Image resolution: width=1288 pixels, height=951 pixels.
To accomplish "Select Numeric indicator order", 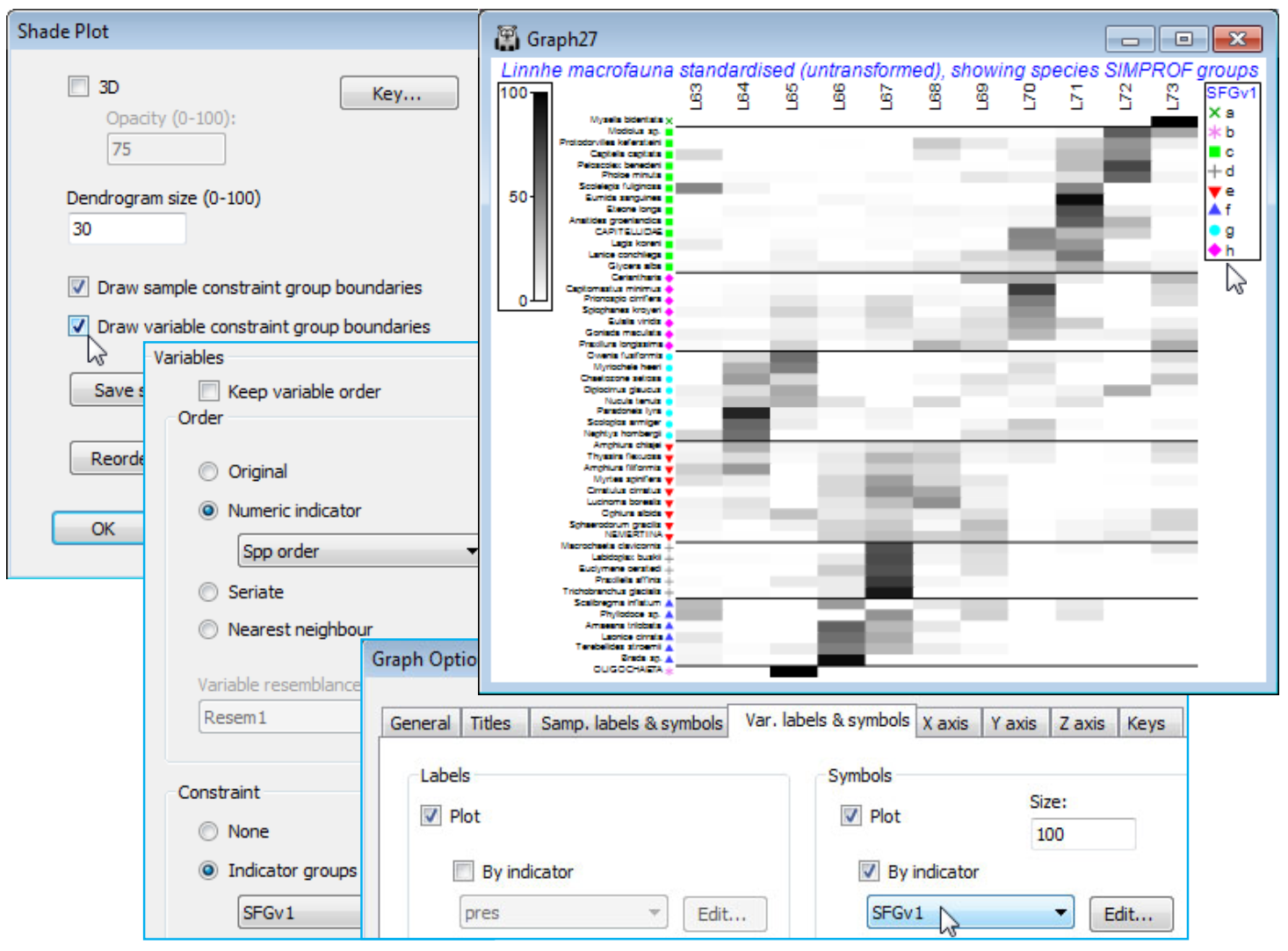I will [208, 510].
